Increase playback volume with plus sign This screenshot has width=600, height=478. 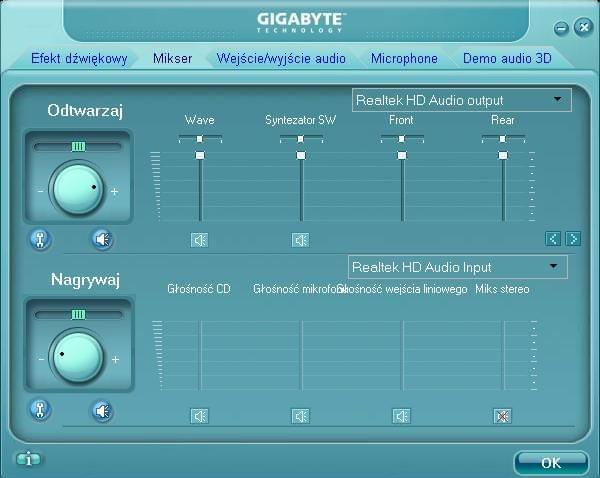(x=114, y=191)
